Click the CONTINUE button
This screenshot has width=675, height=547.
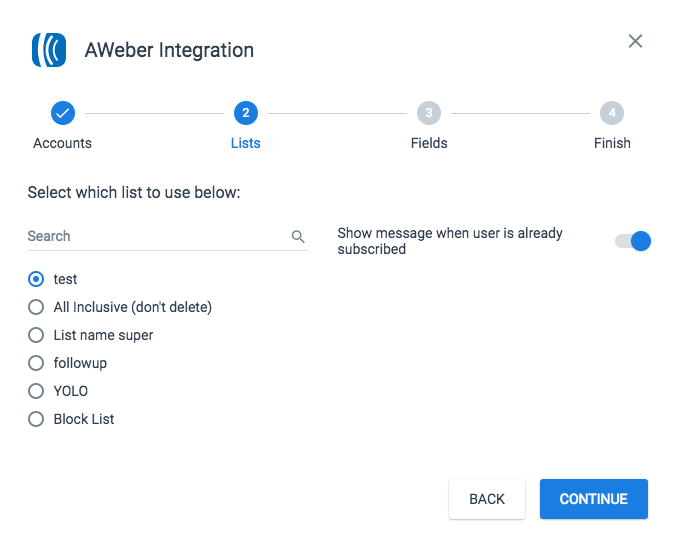pos(594,499)
